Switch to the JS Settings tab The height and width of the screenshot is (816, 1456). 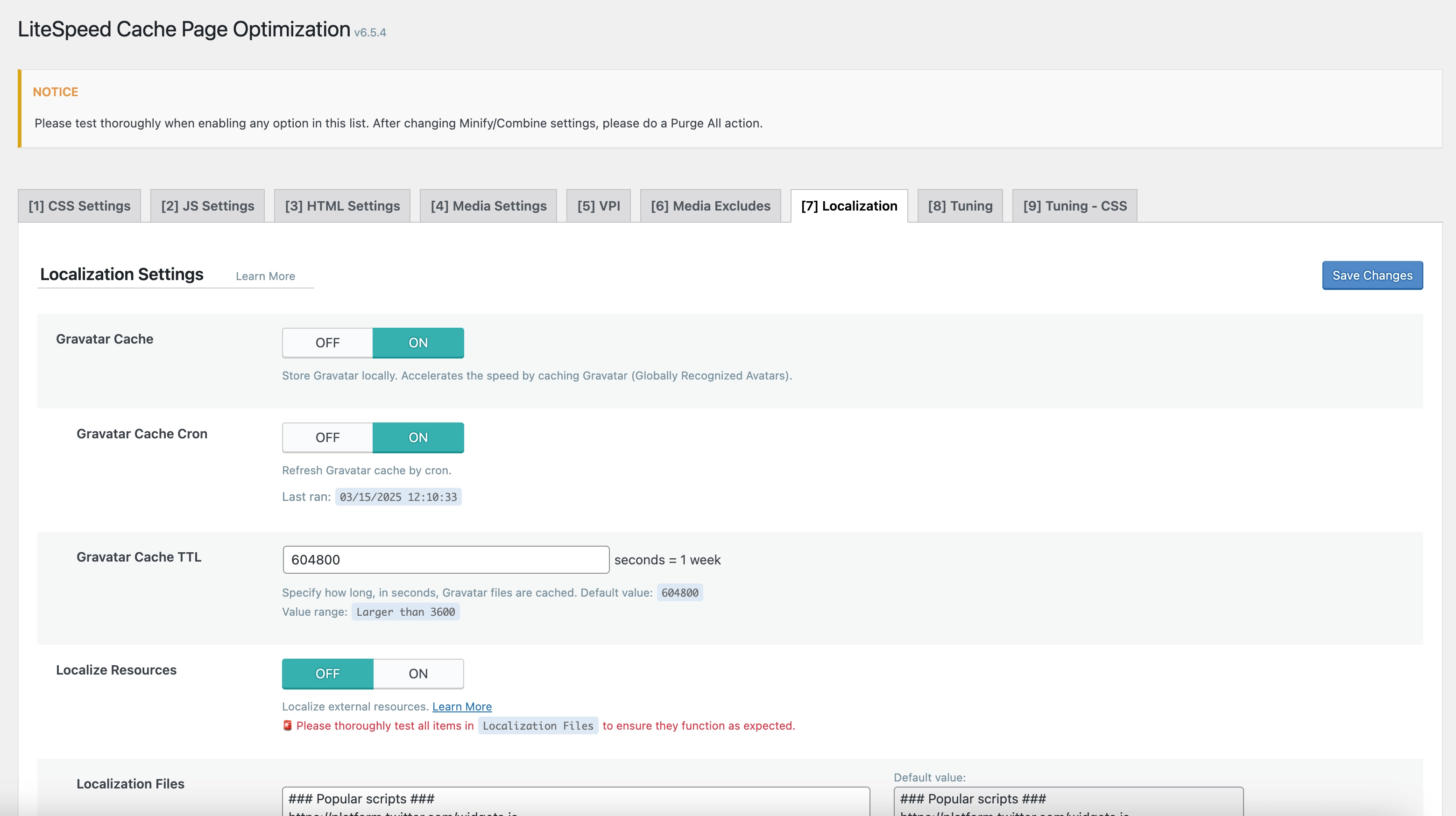207,206
